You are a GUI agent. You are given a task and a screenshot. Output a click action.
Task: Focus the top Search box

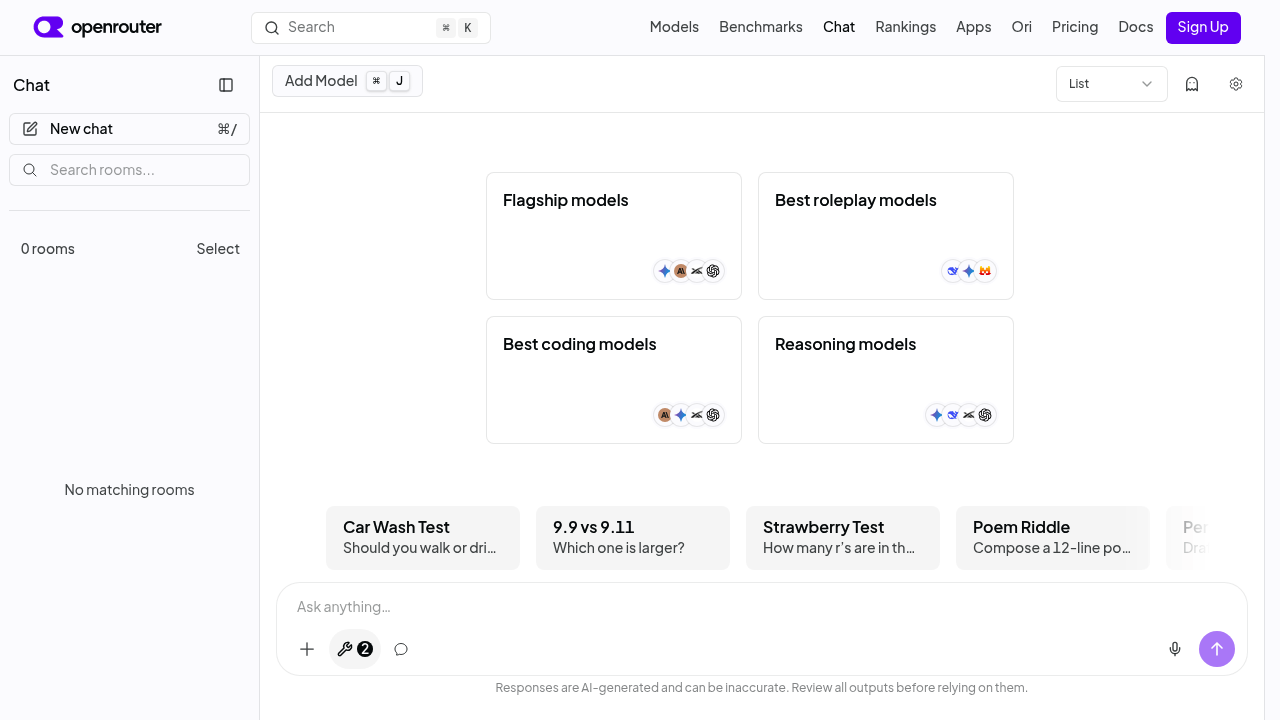[371, 28]
